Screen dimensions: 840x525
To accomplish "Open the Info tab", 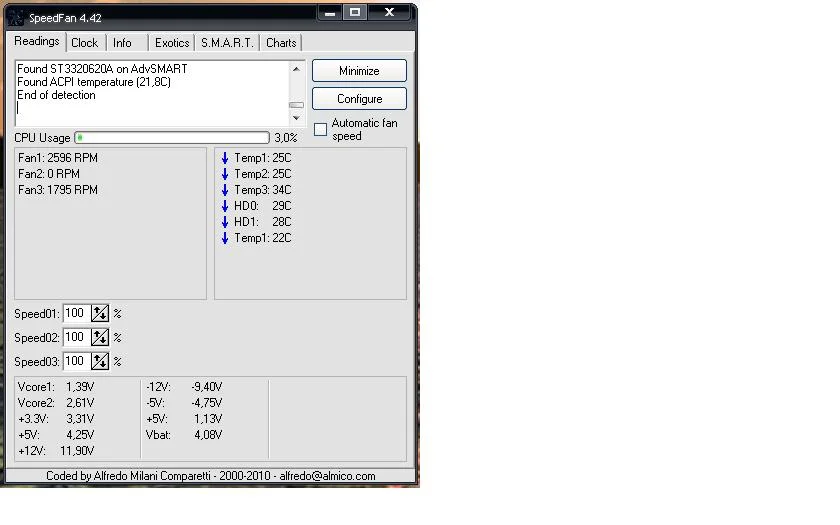I will 122,43.
